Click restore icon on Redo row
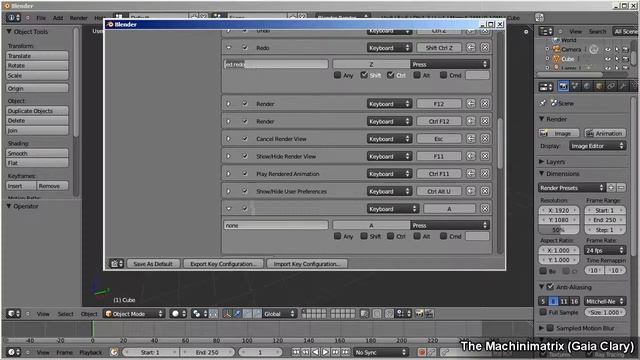Screen dimensions: 640x360 click(x=471, y=48)
